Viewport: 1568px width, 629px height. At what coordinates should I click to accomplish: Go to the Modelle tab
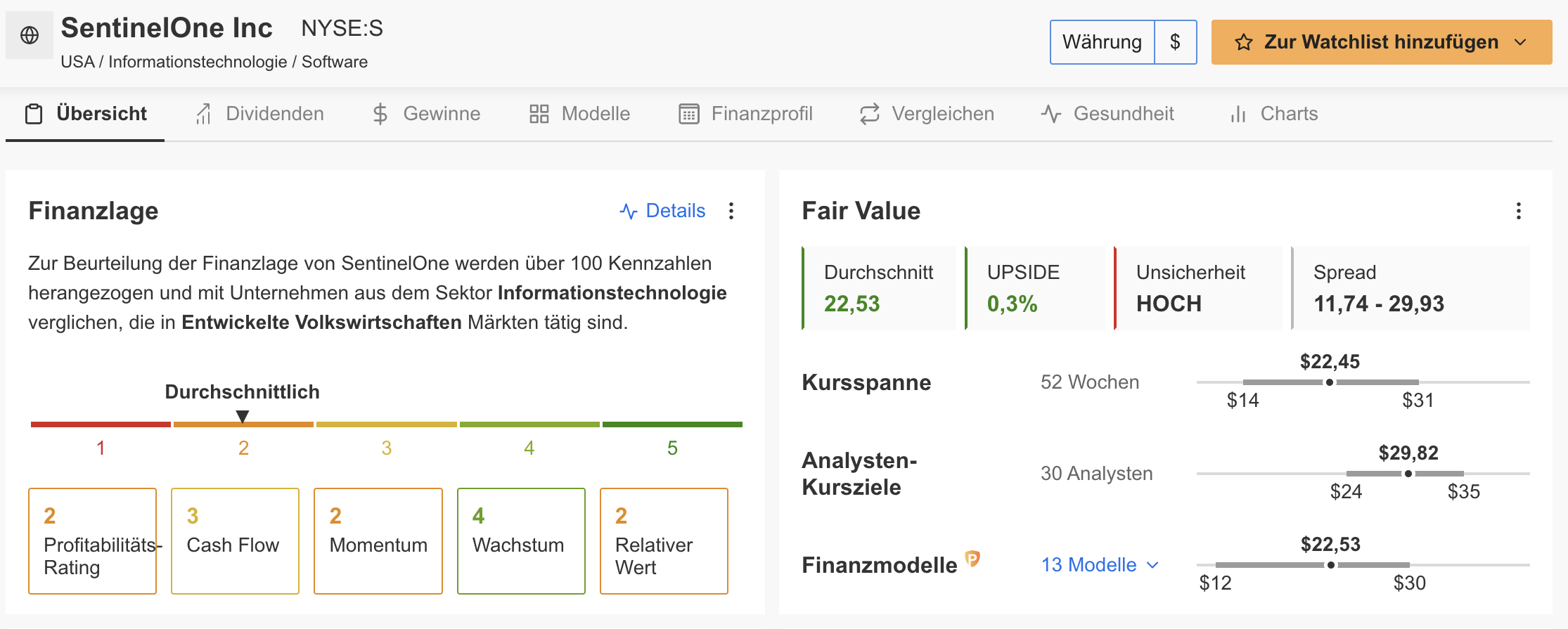click(579, 114)
